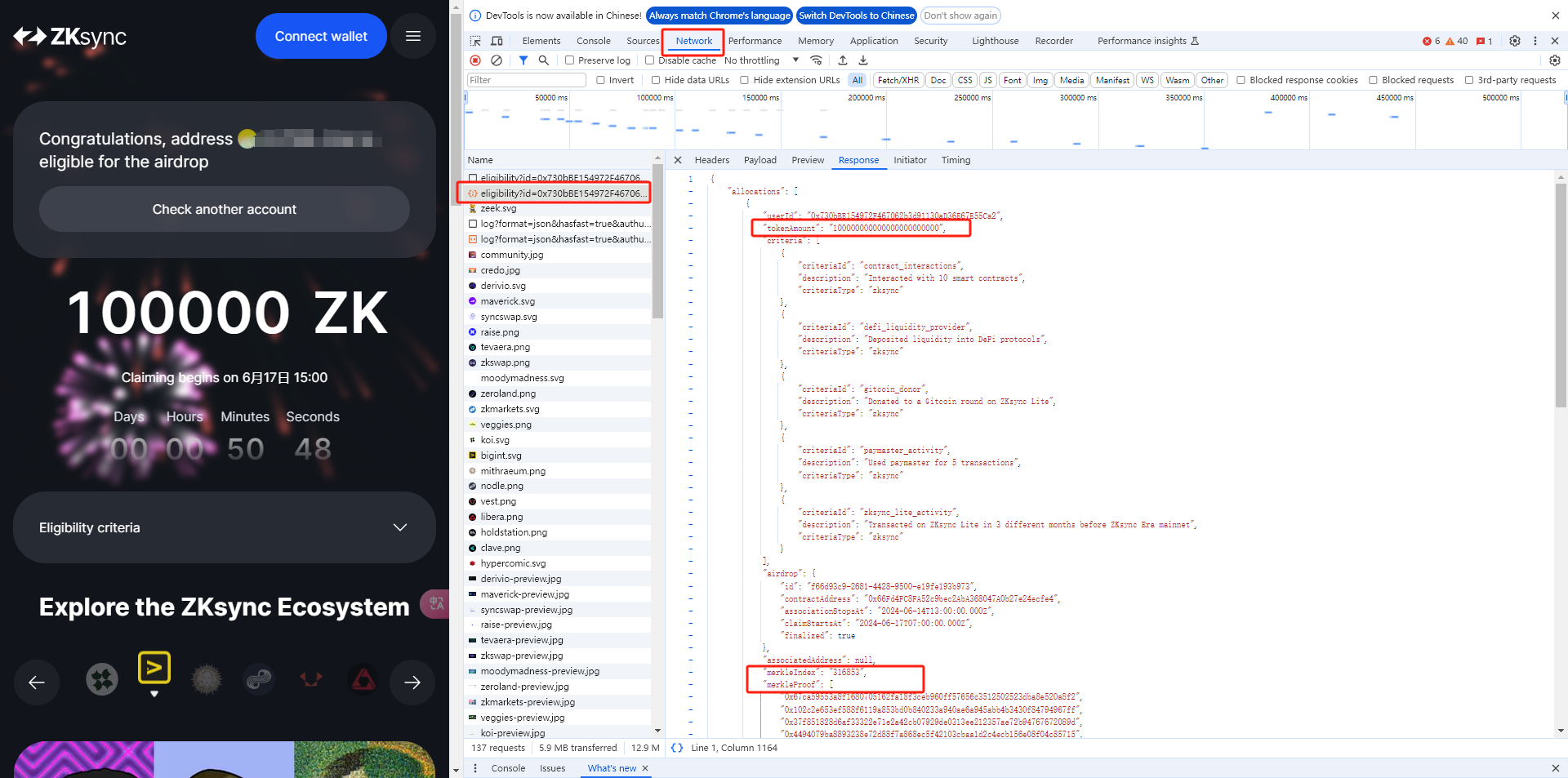Select the four-leaf ecosystem project icon

(x=102, y=679)
